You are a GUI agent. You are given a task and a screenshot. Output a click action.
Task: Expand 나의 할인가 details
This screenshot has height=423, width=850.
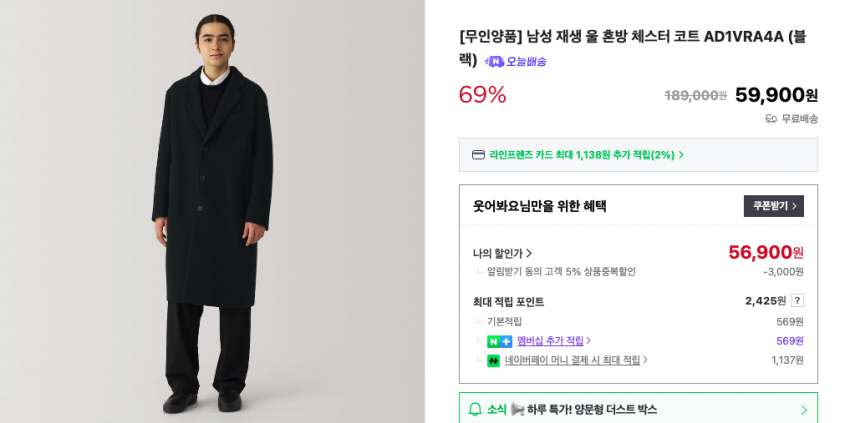click(503, 253)
